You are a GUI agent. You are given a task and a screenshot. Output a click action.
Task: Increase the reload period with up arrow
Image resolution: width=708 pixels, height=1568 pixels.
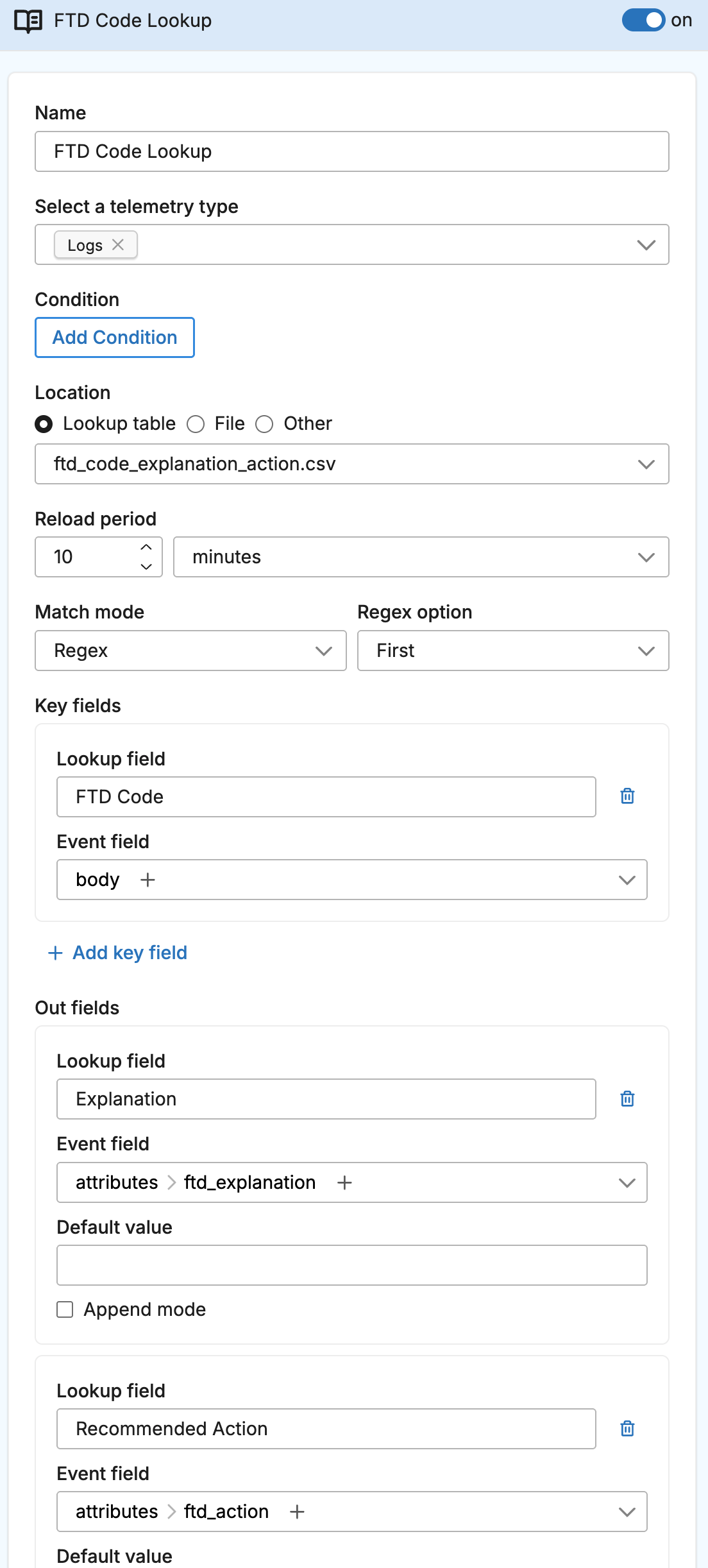tap(146, 547)
